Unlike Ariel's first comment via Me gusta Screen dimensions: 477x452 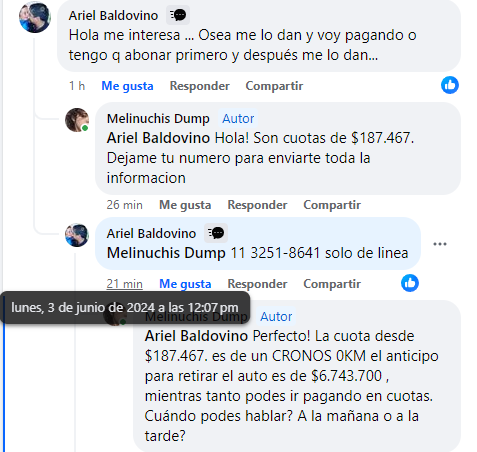point(127,86)
